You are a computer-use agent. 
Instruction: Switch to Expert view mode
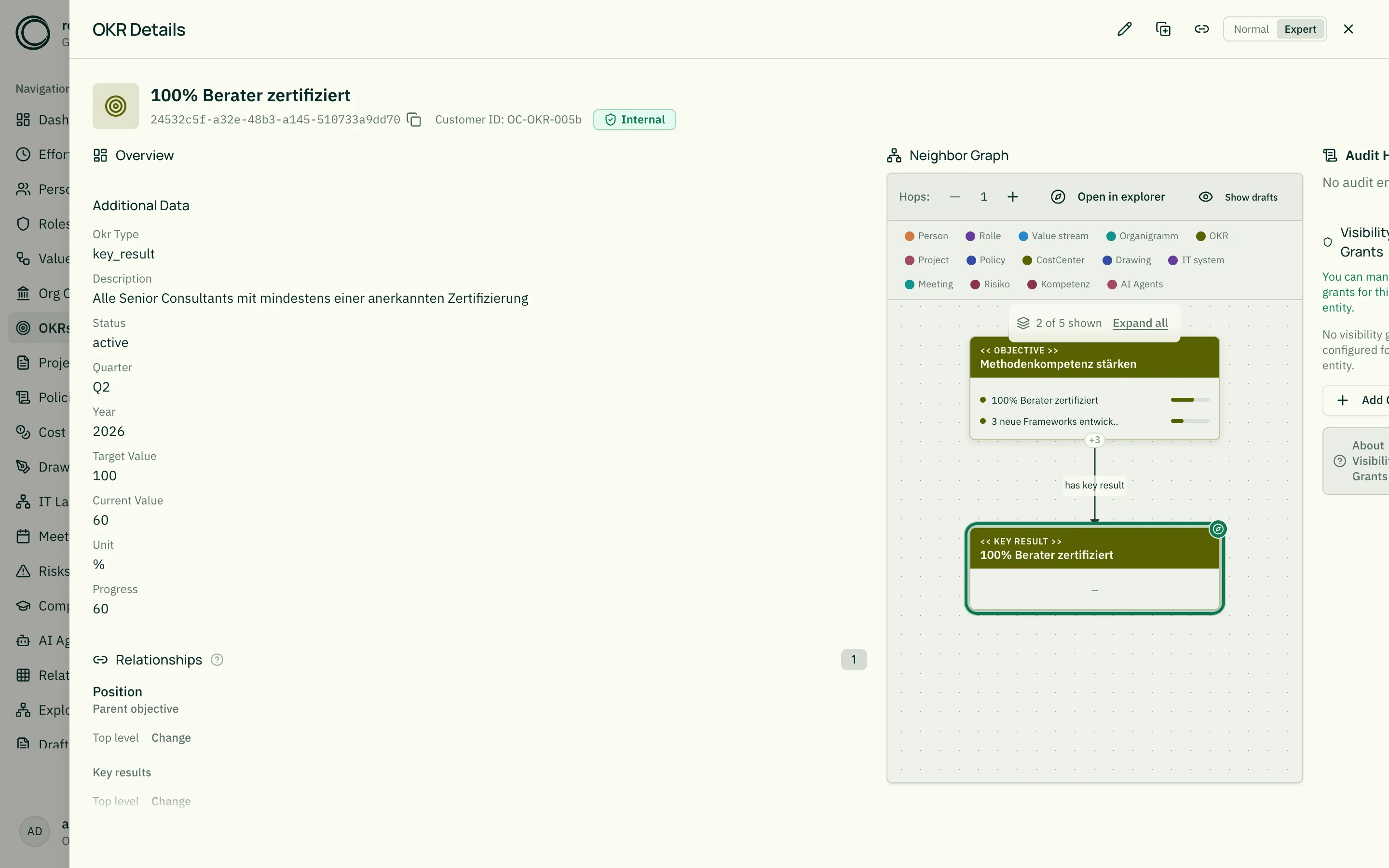(x=1300, y=29)
